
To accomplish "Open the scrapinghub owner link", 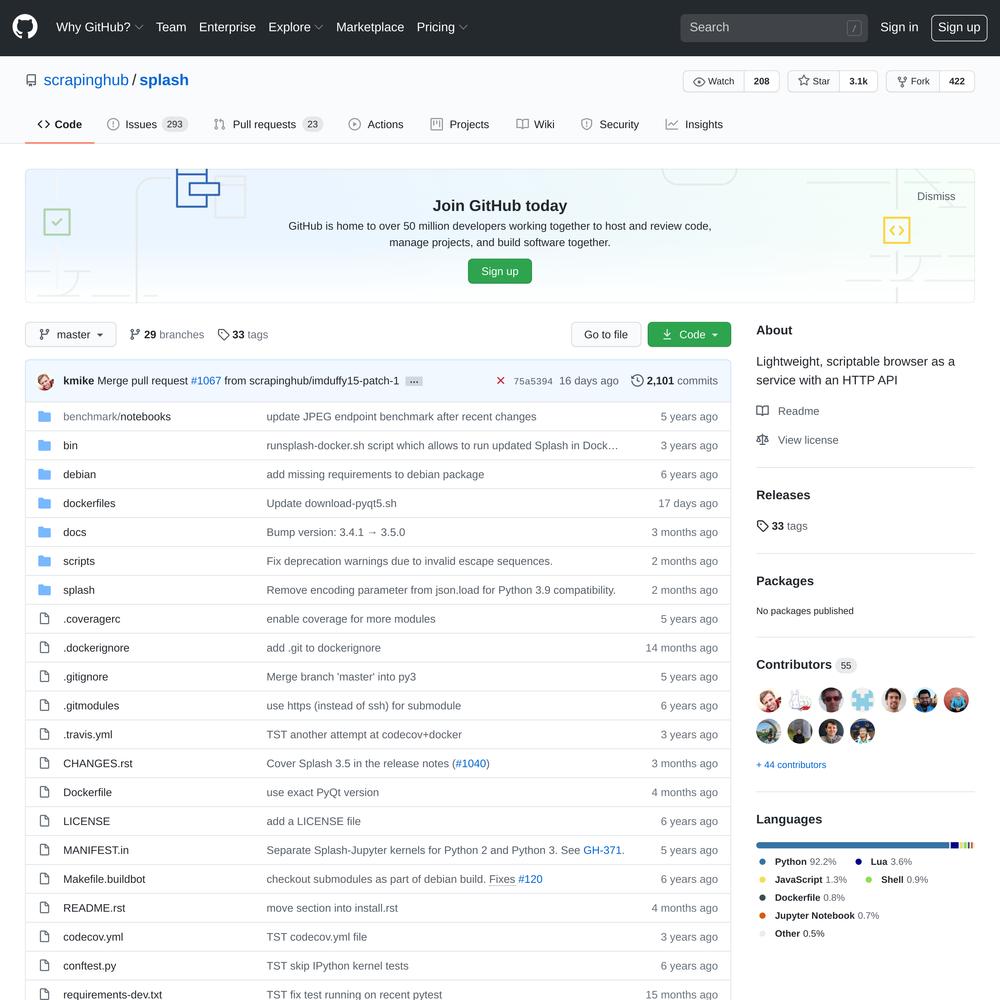I will point(86,80).
